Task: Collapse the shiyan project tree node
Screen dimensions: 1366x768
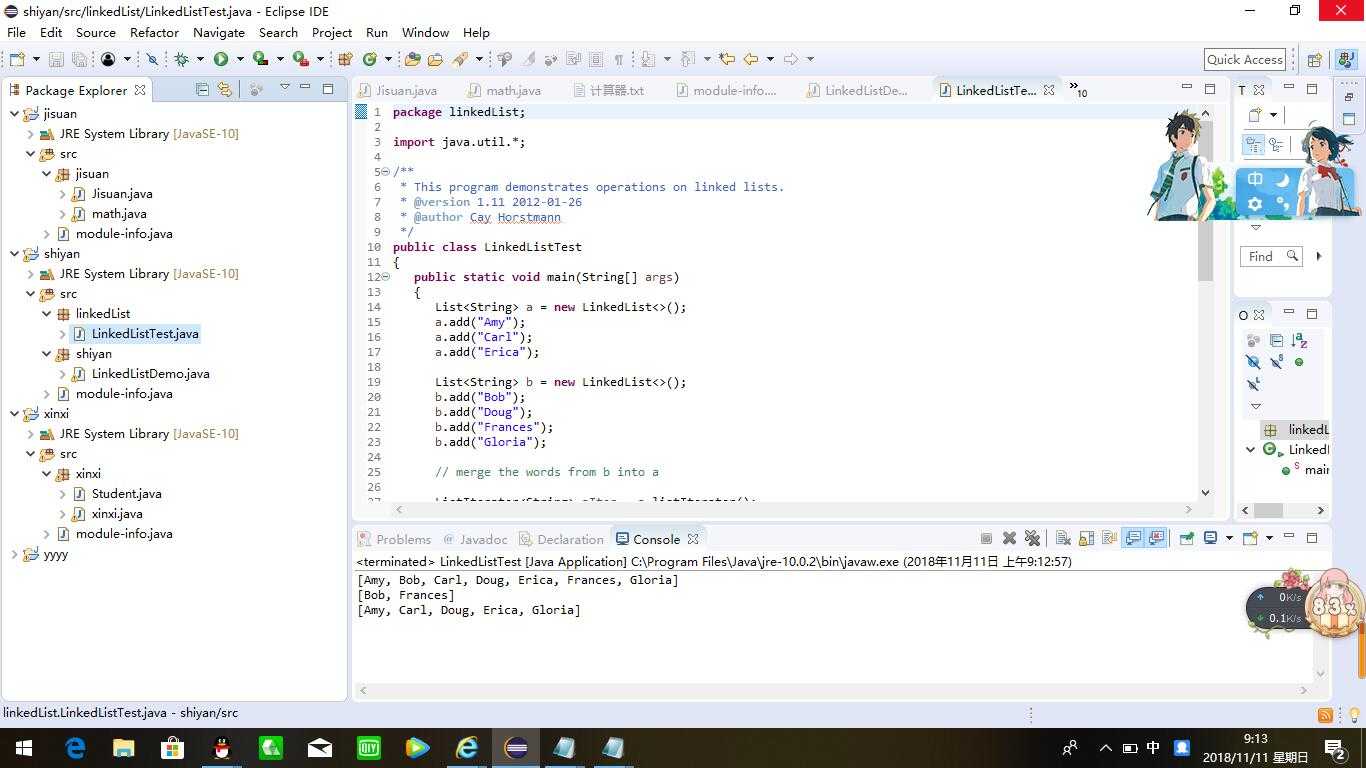Action: click(x=15, y=253)
